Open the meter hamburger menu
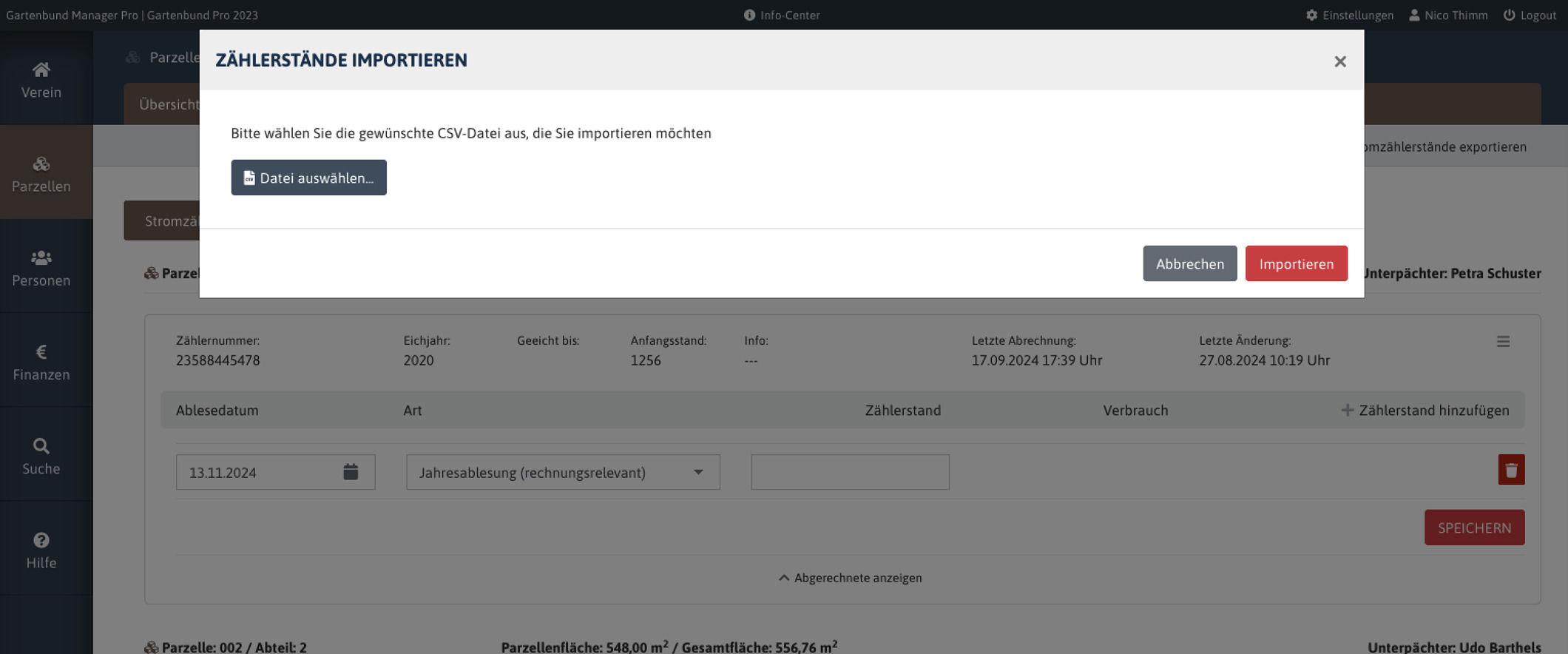The height and width of the screenshot is (654, 1568). [x=1503, y=341]
